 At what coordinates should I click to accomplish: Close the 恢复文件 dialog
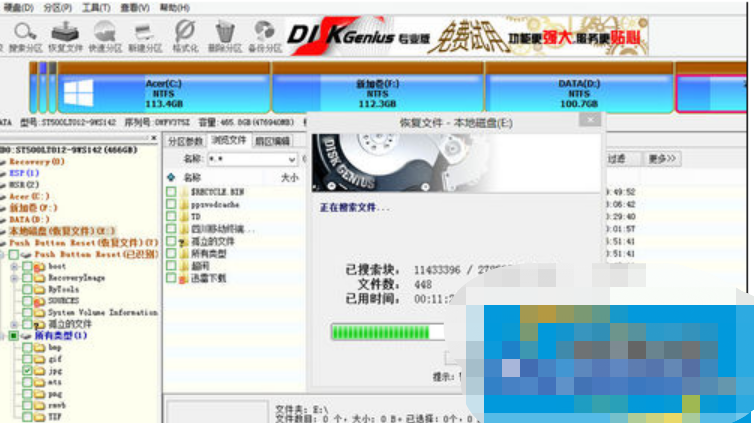tap(589, 119)
